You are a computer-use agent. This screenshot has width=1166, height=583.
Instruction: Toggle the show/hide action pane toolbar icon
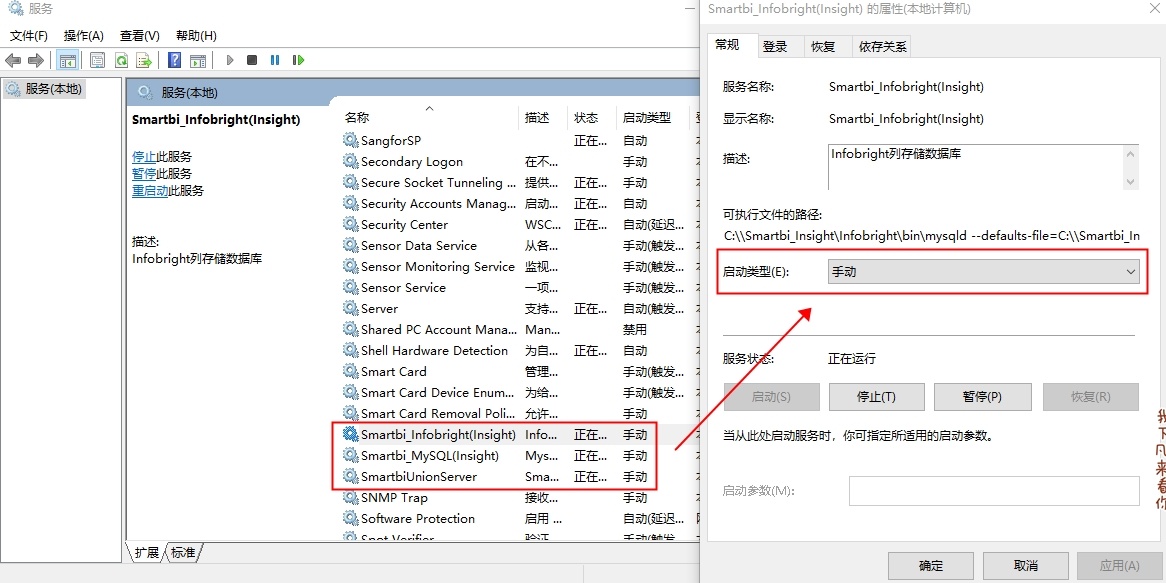pyautogui.click(x=198, y=60)
